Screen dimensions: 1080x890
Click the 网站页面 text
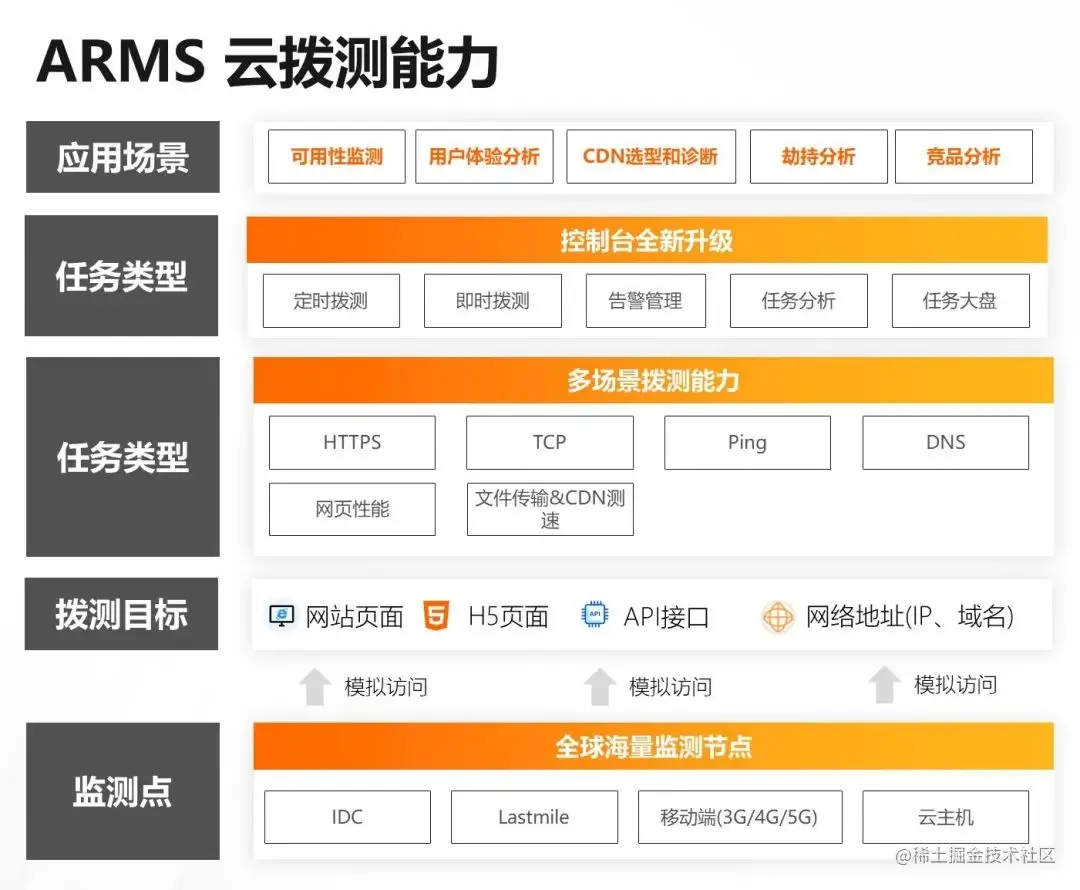[x=354, y=617]
